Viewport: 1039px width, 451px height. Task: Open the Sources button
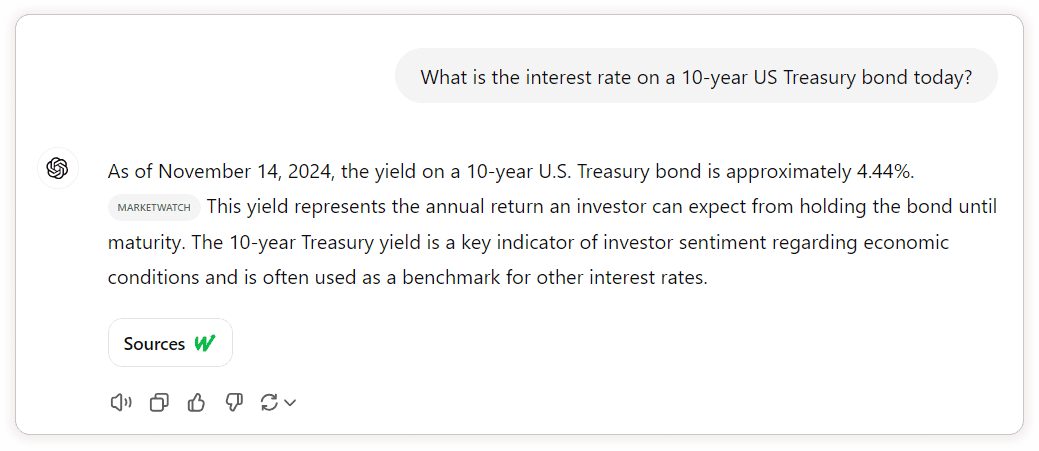click(170, 343)
